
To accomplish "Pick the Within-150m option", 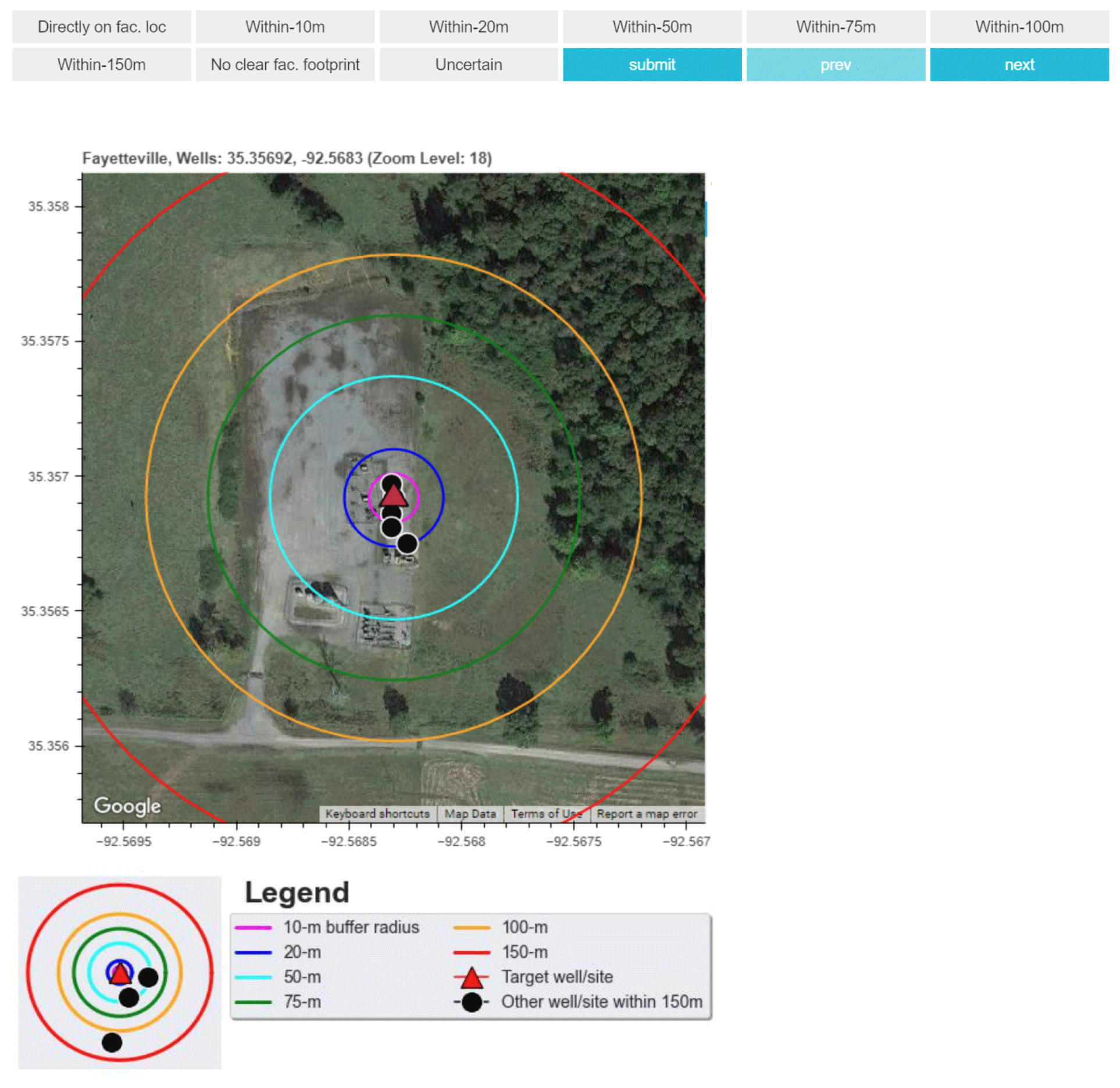I will [102, 65].
